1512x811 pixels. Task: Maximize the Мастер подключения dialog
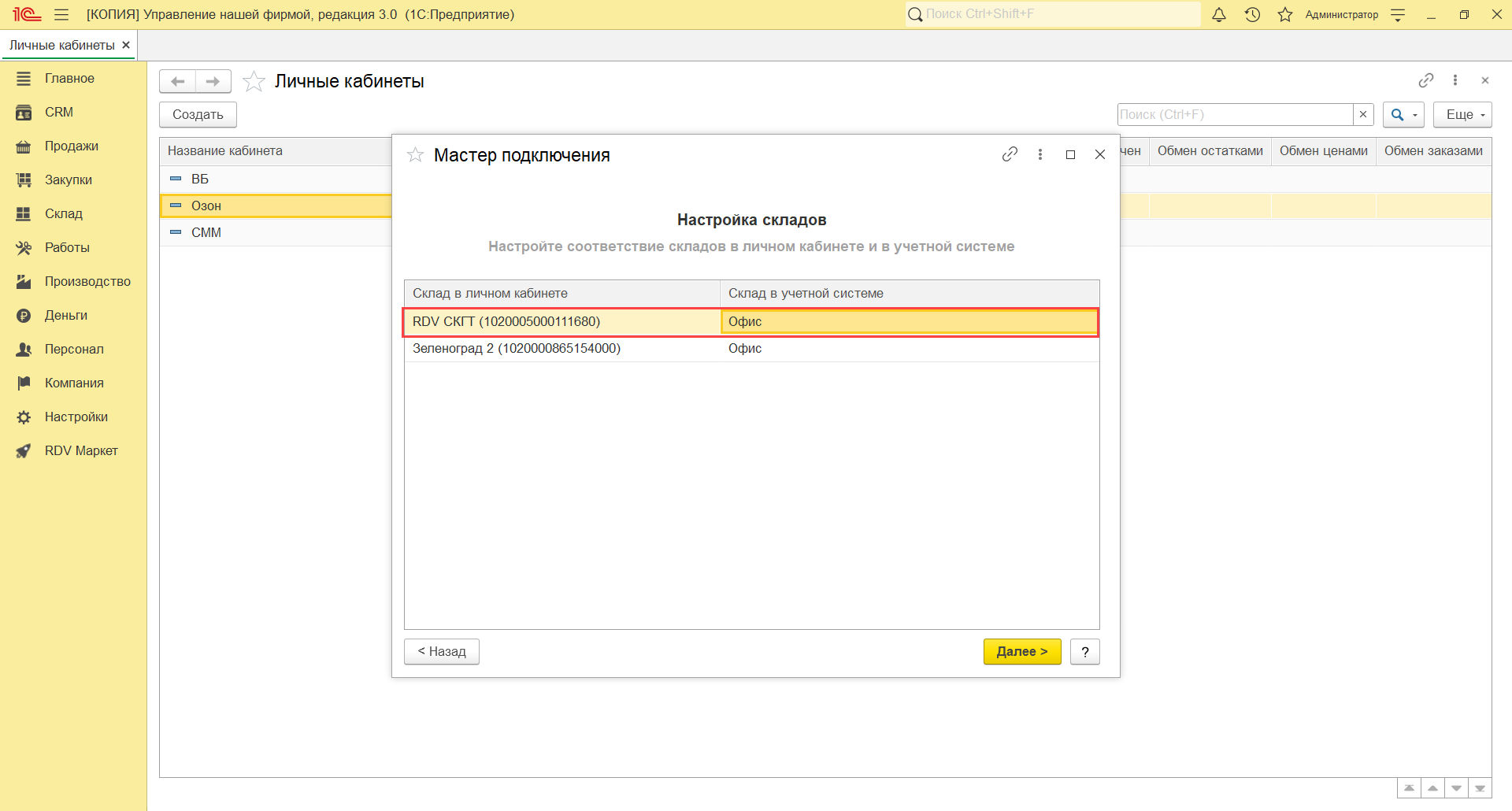tap(1070, 154)
